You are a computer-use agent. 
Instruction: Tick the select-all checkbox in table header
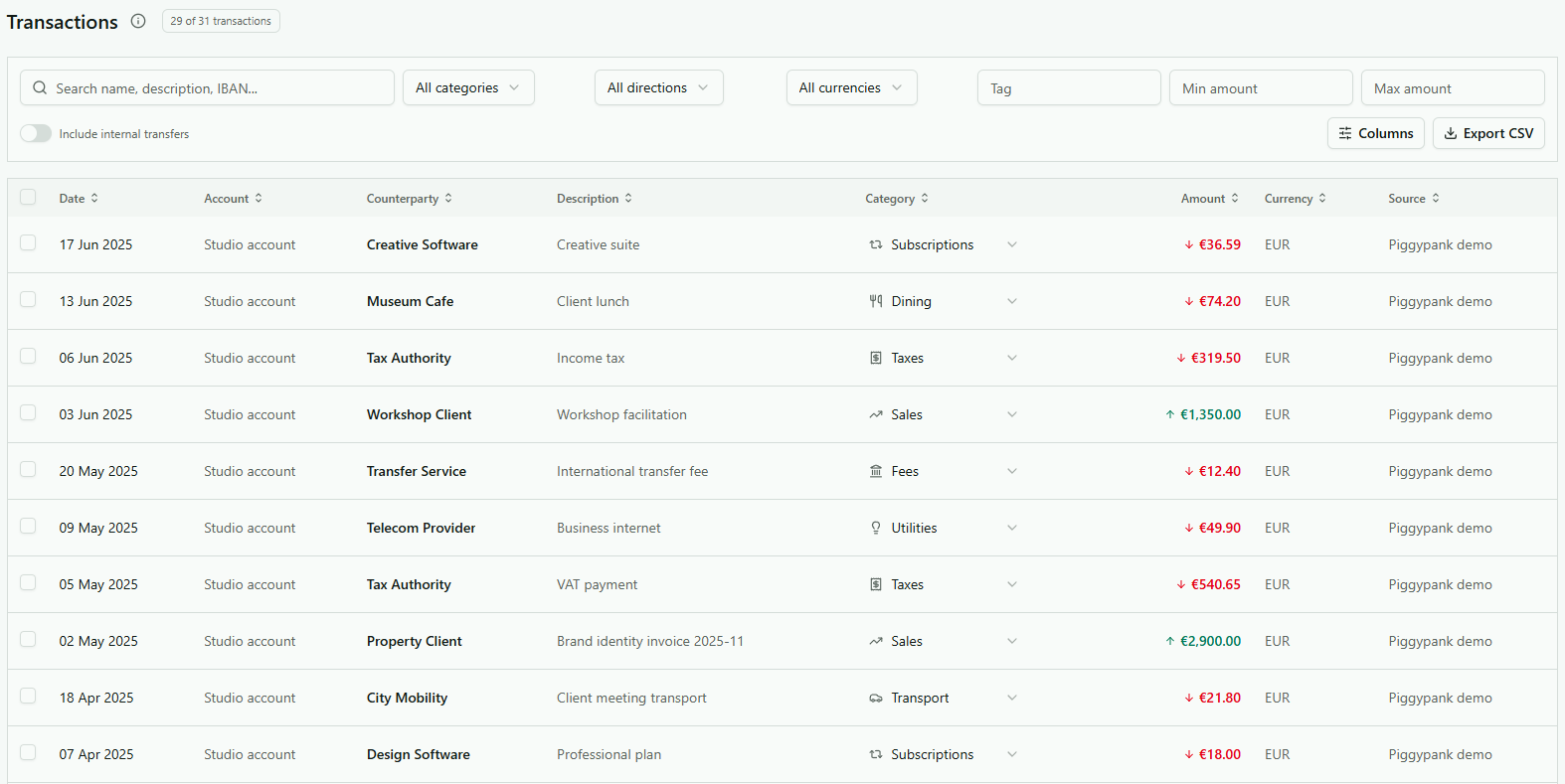[28, 197]
